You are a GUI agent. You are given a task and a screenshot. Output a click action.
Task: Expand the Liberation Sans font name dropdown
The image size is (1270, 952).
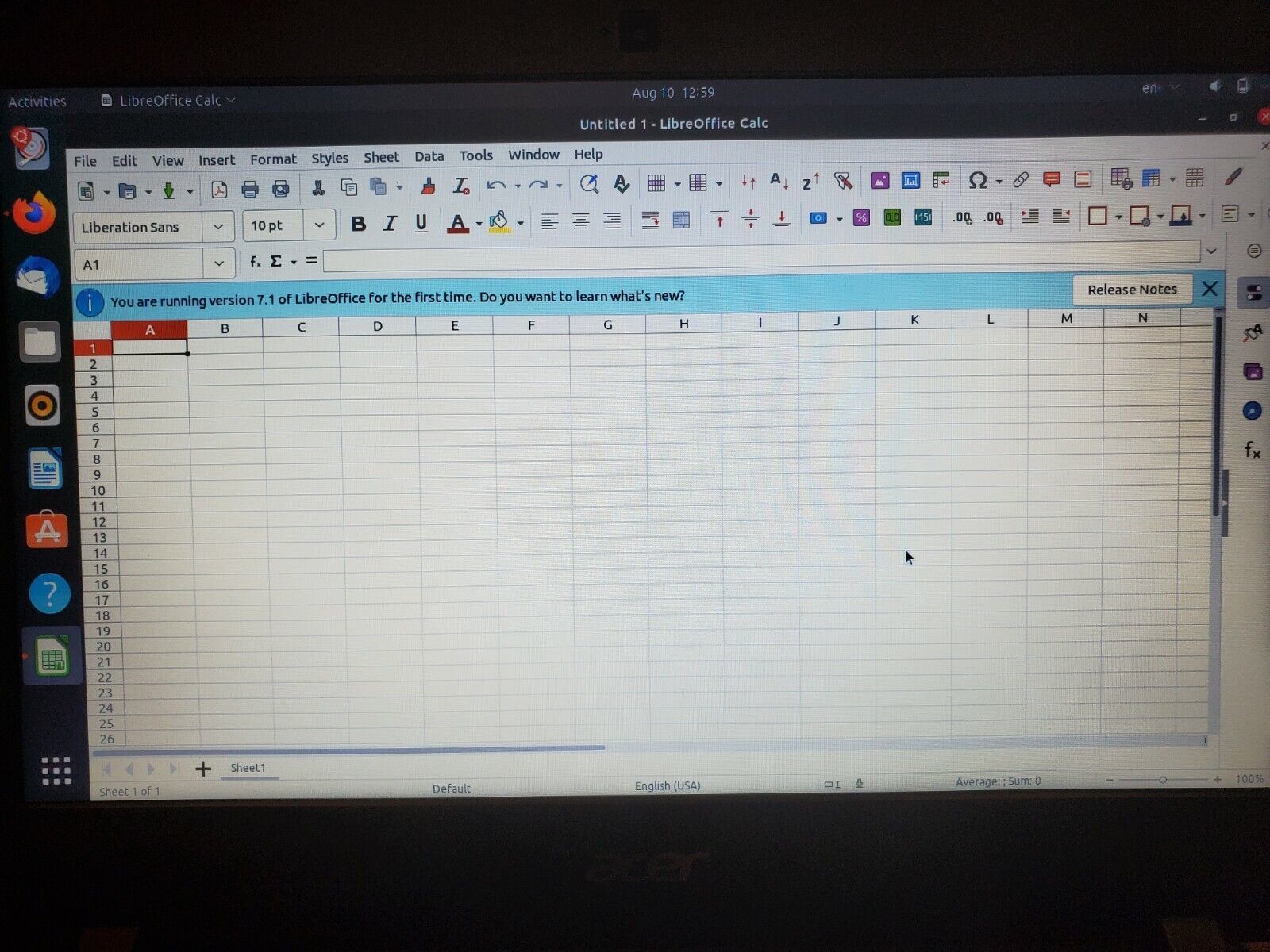pyautogui.click(x=218, y=227)
